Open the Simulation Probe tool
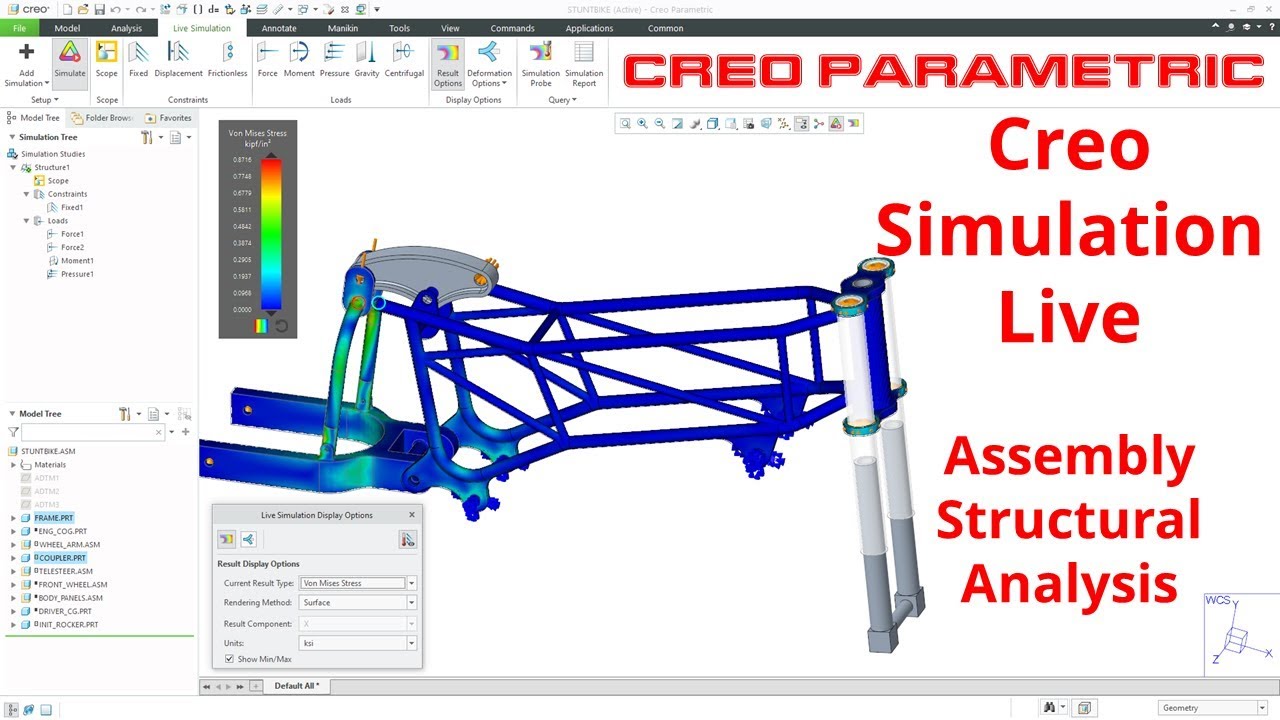This screenshot has width=1280, height=720. point(541,64)
